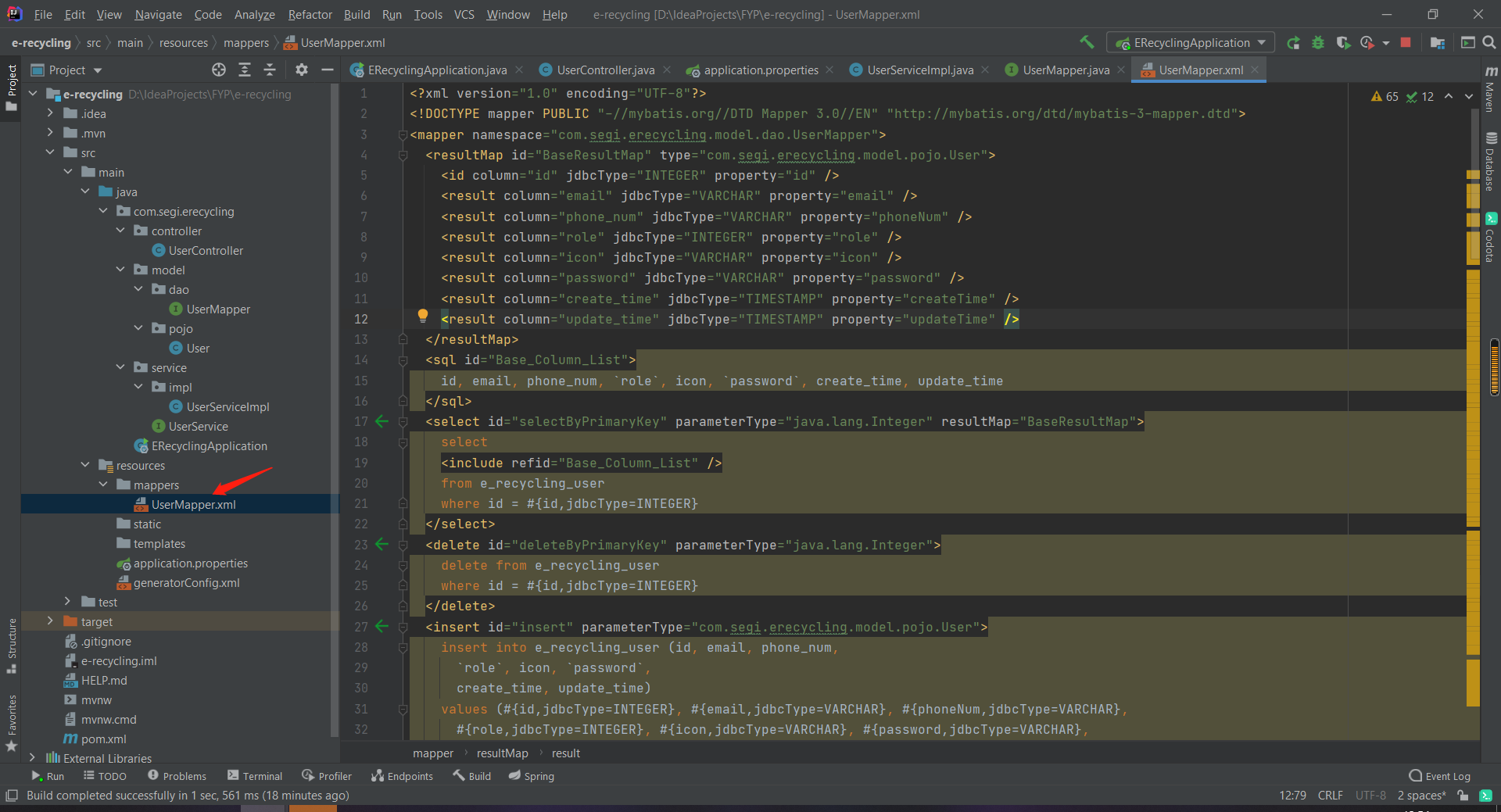Collapse the e-recycling root folder
The height and width of the screenshot is (812, 1501).
[x=33, y=94]
